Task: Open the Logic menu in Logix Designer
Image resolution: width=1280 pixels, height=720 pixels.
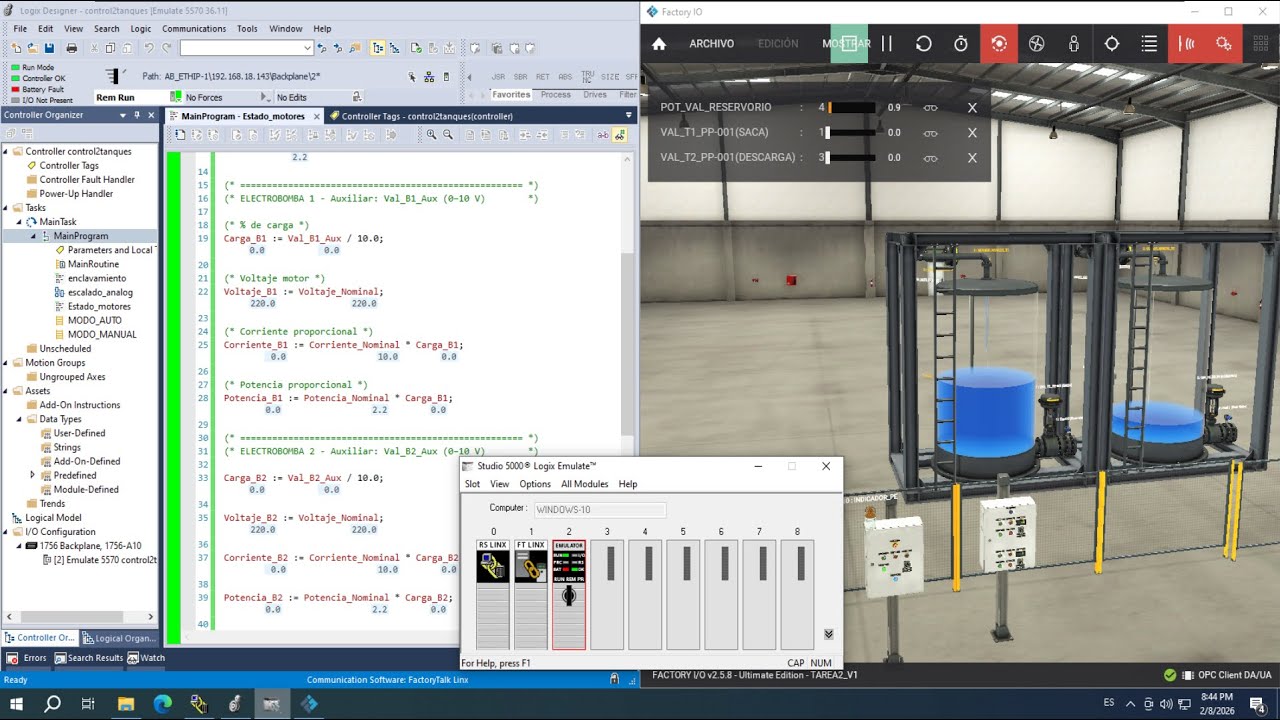Action: 141,29
